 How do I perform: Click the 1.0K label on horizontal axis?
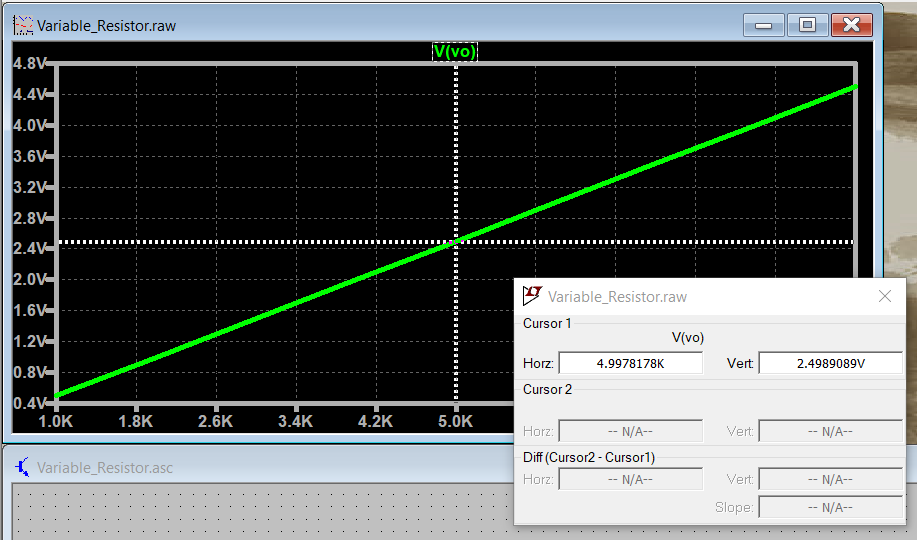point(56,422)
